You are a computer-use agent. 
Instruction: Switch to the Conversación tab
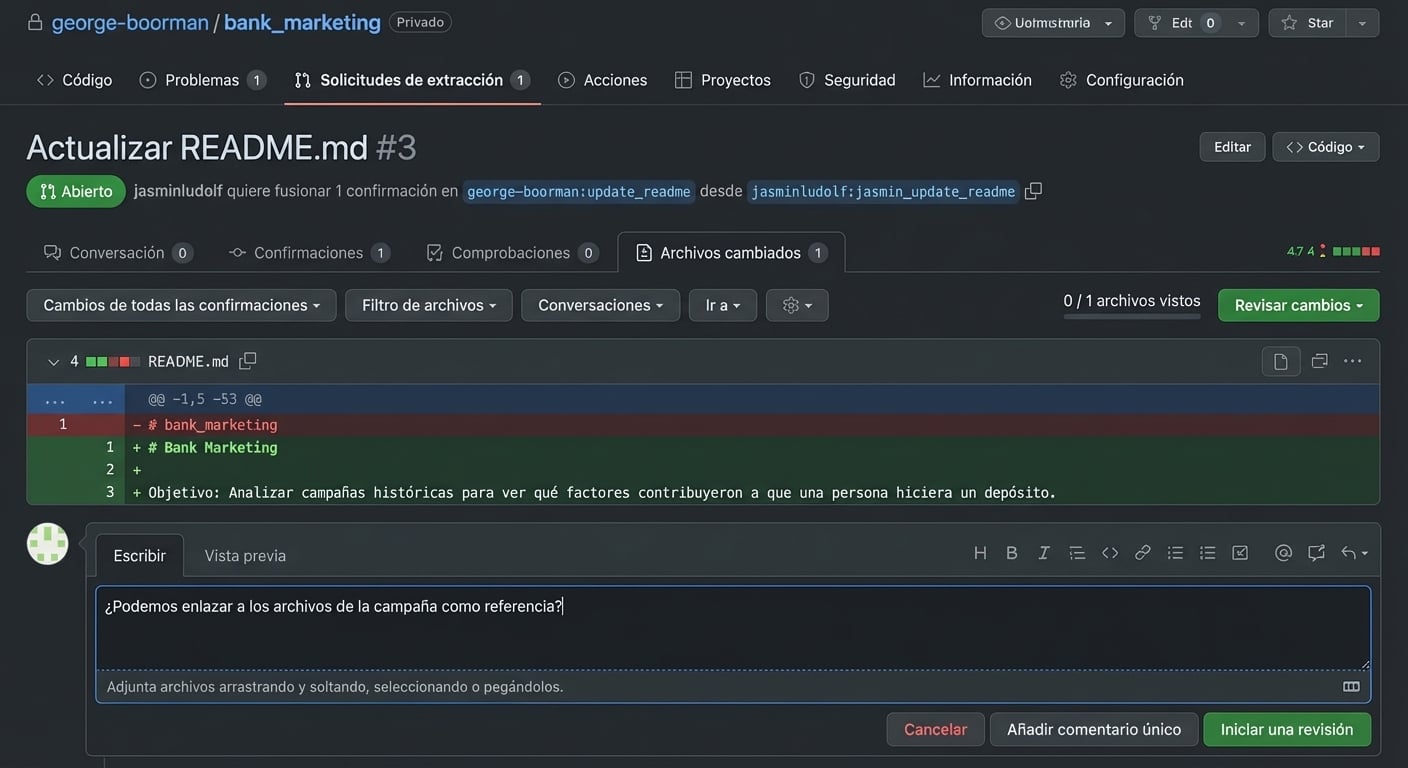118,253
